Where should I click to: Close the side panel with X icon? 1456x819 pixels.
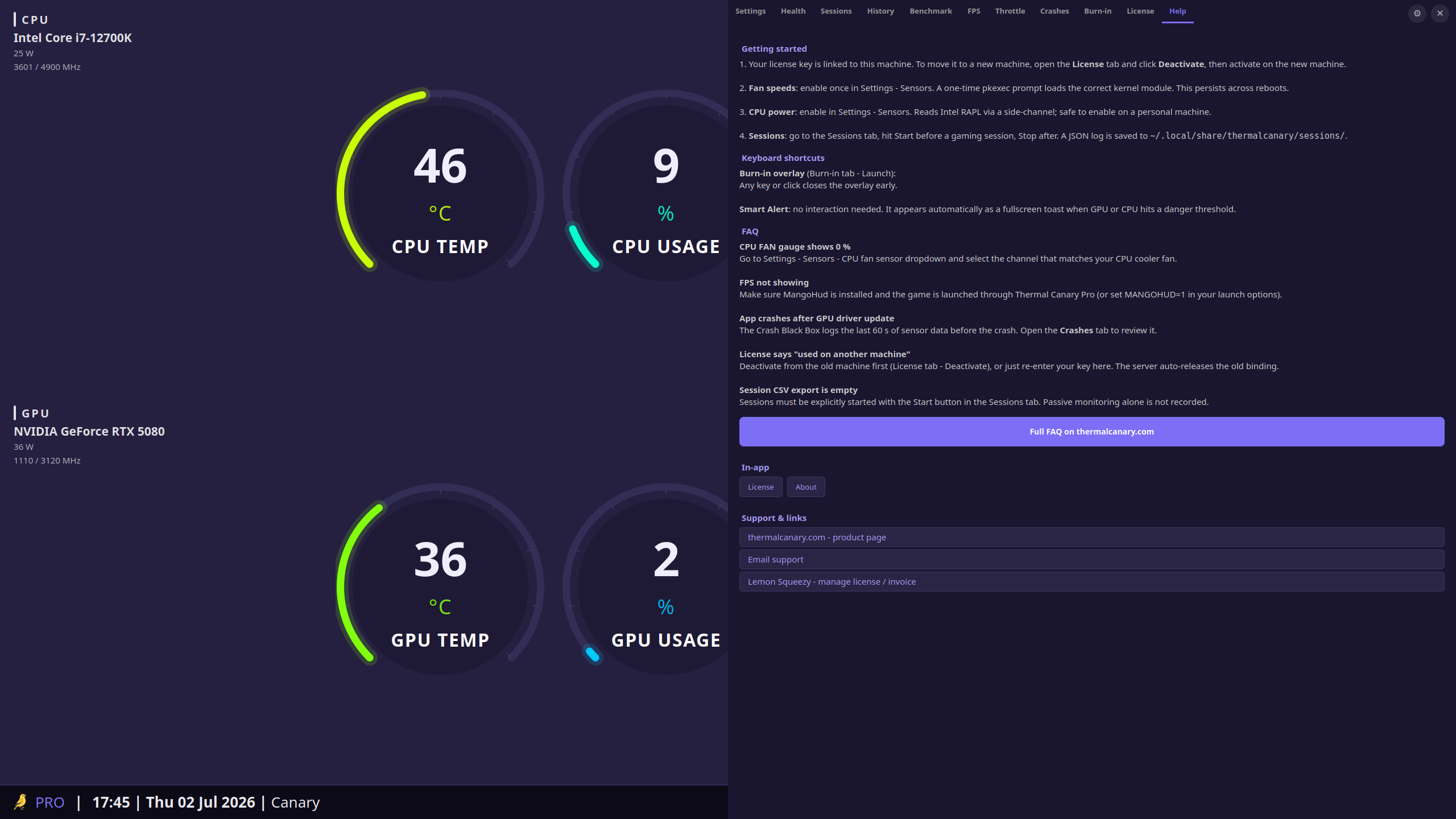1440,13
